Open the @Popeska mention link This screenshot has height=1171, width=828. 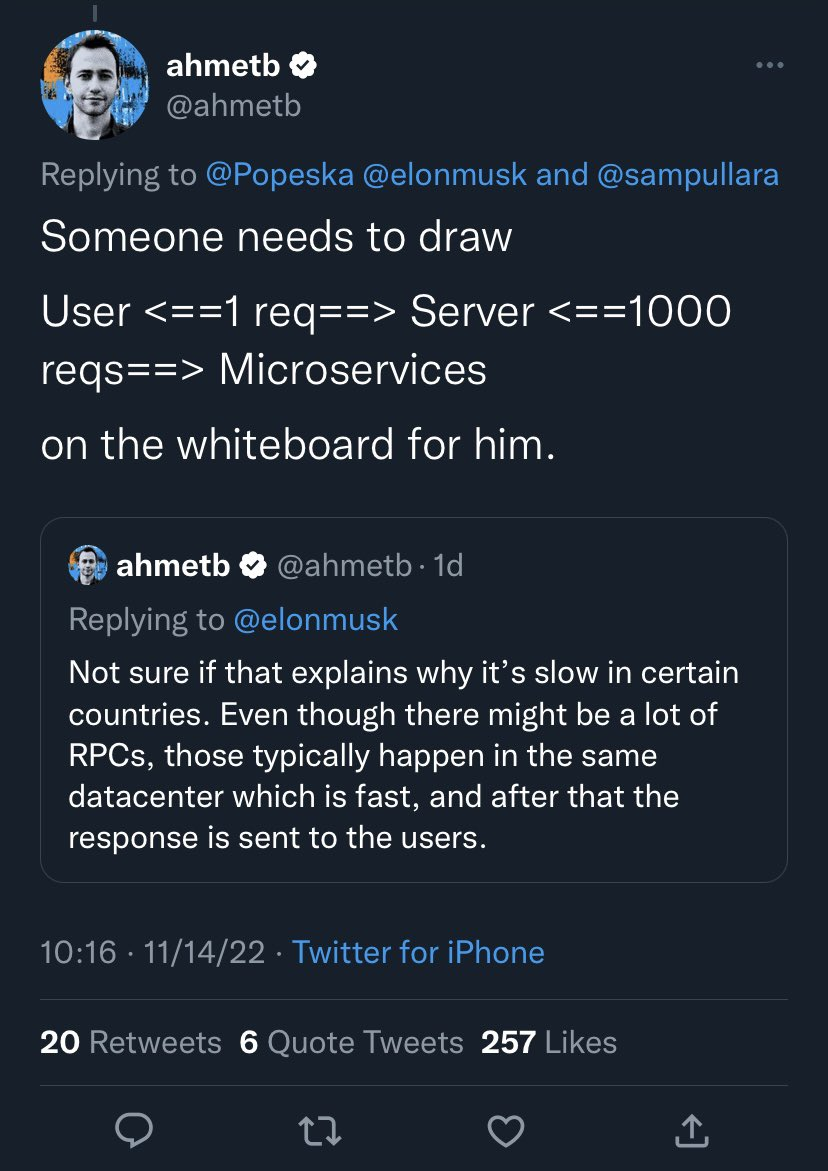point(279,175)
